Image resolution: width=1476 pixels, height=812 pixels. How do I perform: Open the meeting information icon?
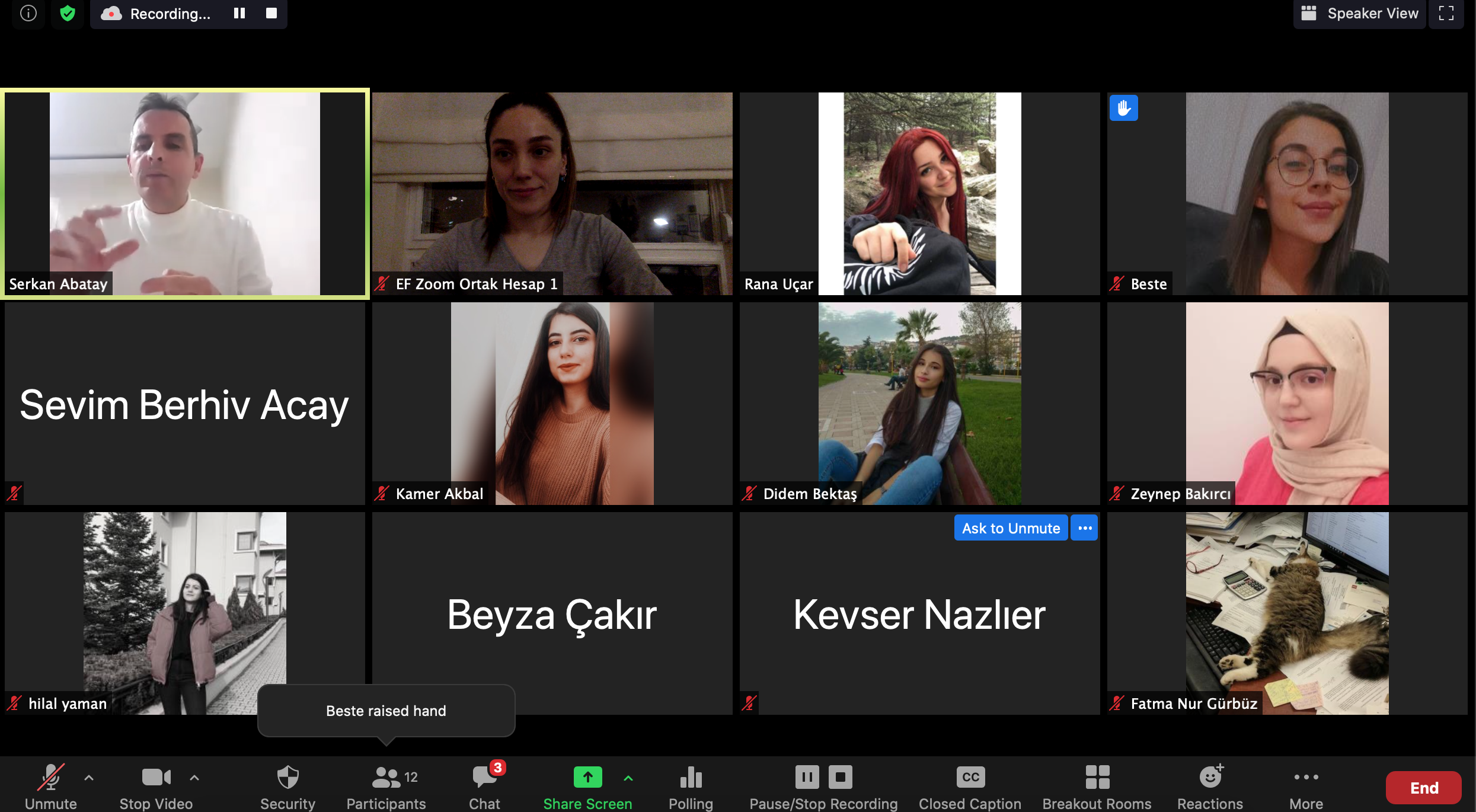(28, 13)
